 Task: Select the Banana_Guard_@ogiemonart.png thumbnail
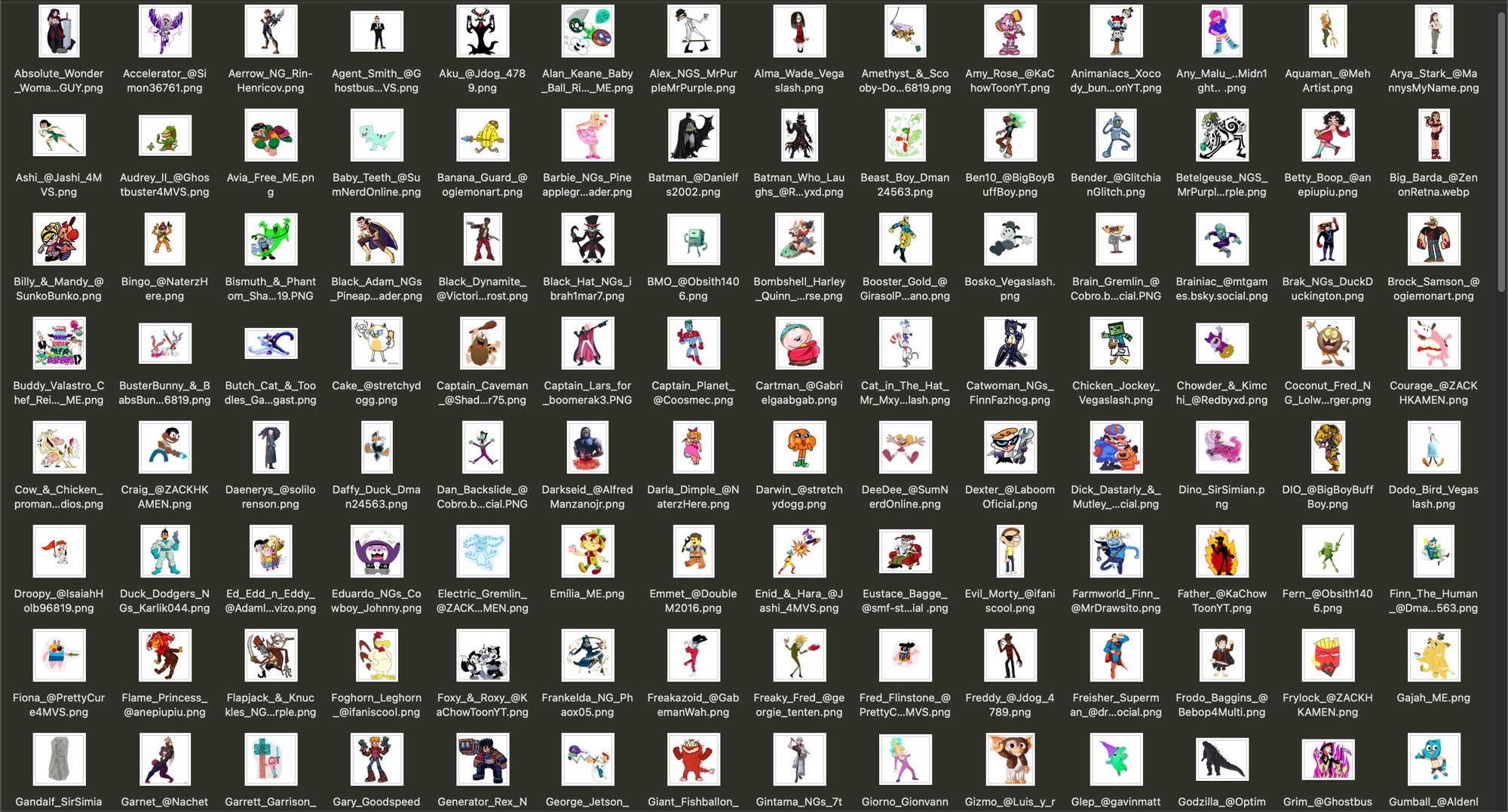tap(482, 136)
